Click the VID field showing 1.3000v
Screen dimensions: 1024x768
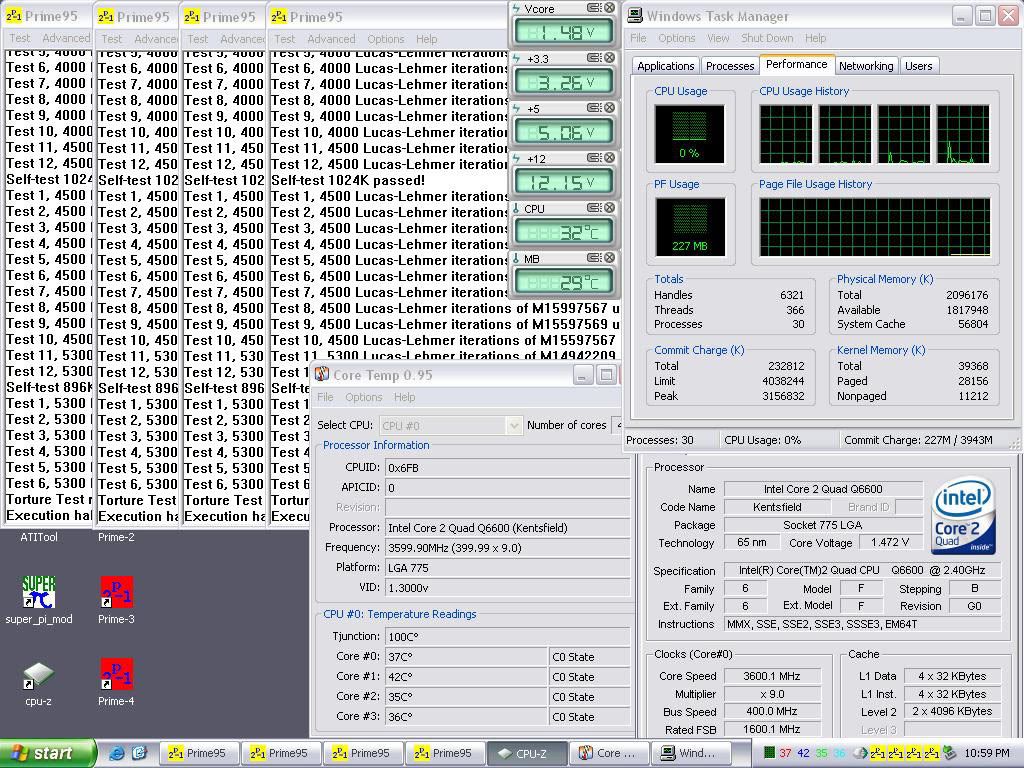507,588
